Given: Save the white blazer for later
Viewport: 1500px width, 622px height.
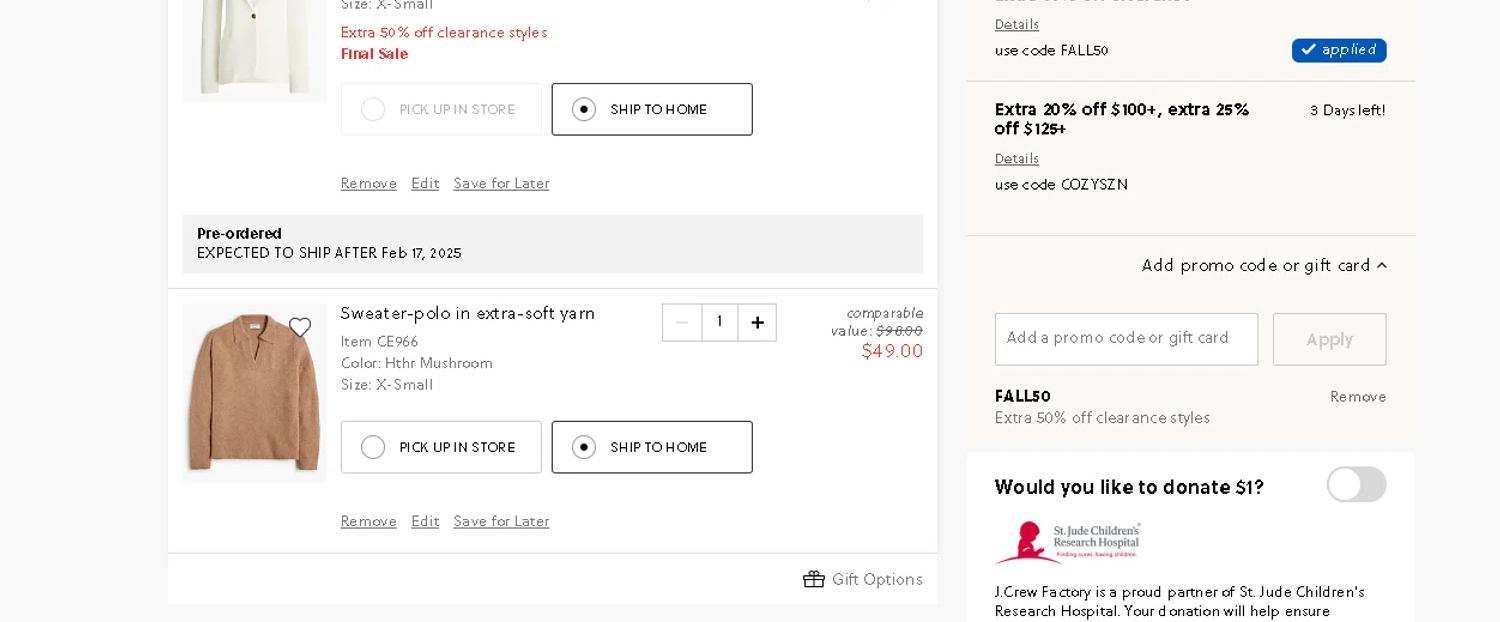Looking at the screenshot, I should [x=501, y=184].
